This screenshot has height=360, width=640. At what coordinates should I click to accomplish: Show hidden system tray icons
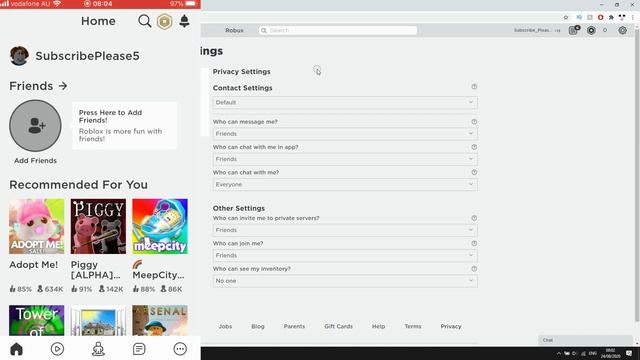coord(559,353)
